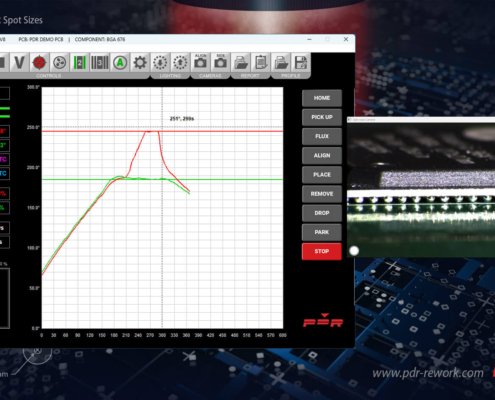This screenshot has width=495, height=400.
Task: Click 'COMPONENT: BGA 676' in title bar
Action: coord(100,40)
